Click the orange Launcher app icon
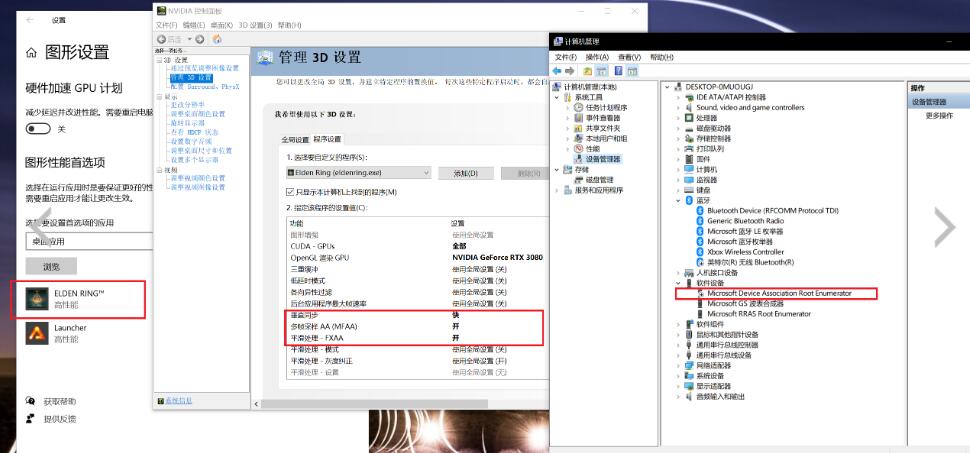The image size is (970, 453). point(36,333)
